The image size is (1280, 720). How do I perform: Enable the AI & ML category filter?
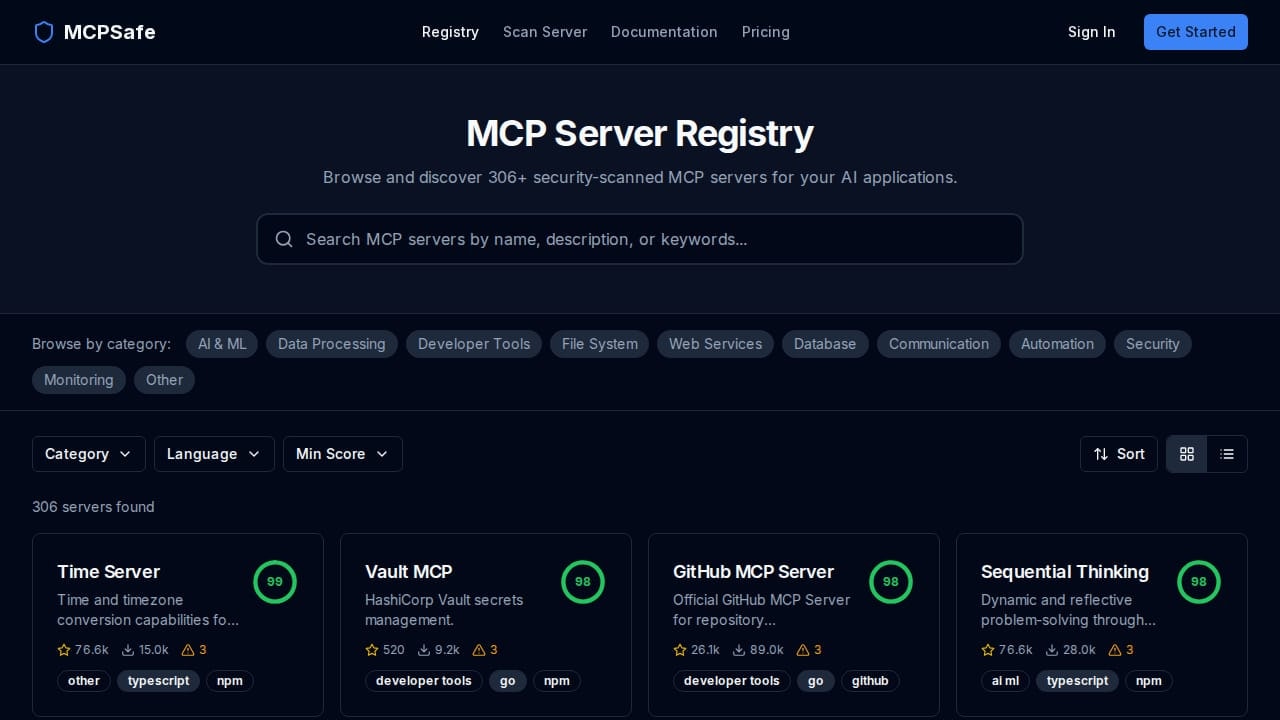coord(222,344)
